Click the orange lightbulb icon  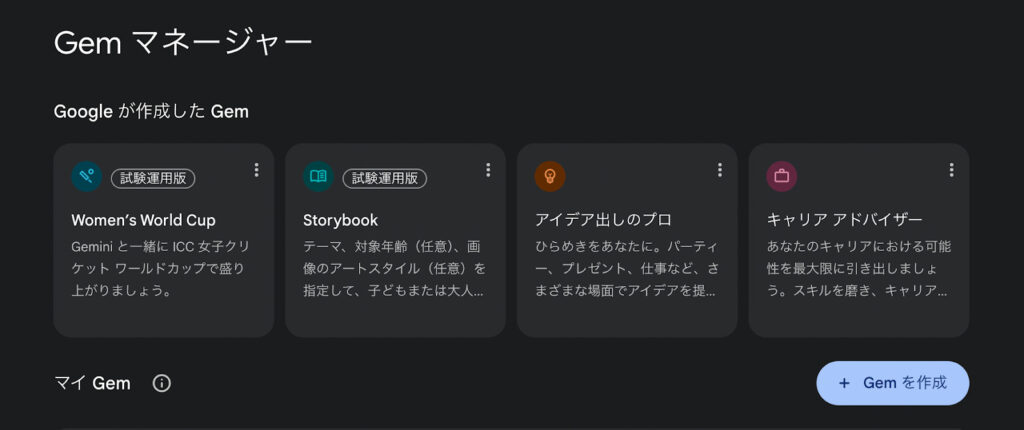point(550,177)
